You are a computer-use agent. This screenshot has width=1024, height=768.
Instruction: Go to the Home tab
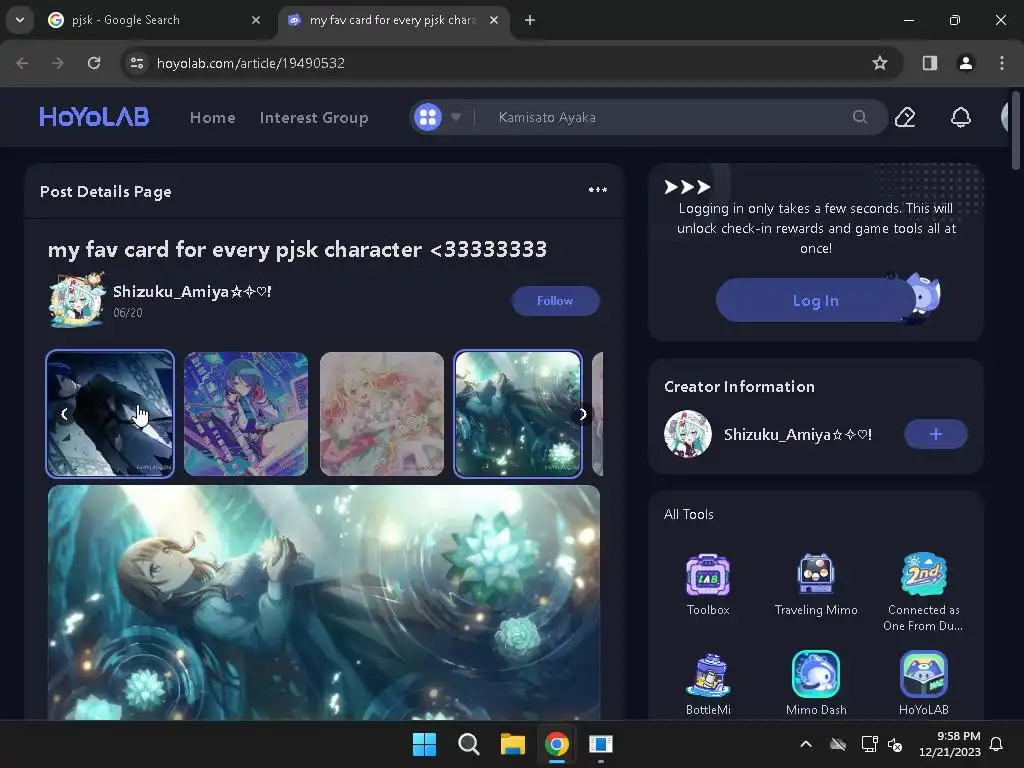tap(212, 118)
